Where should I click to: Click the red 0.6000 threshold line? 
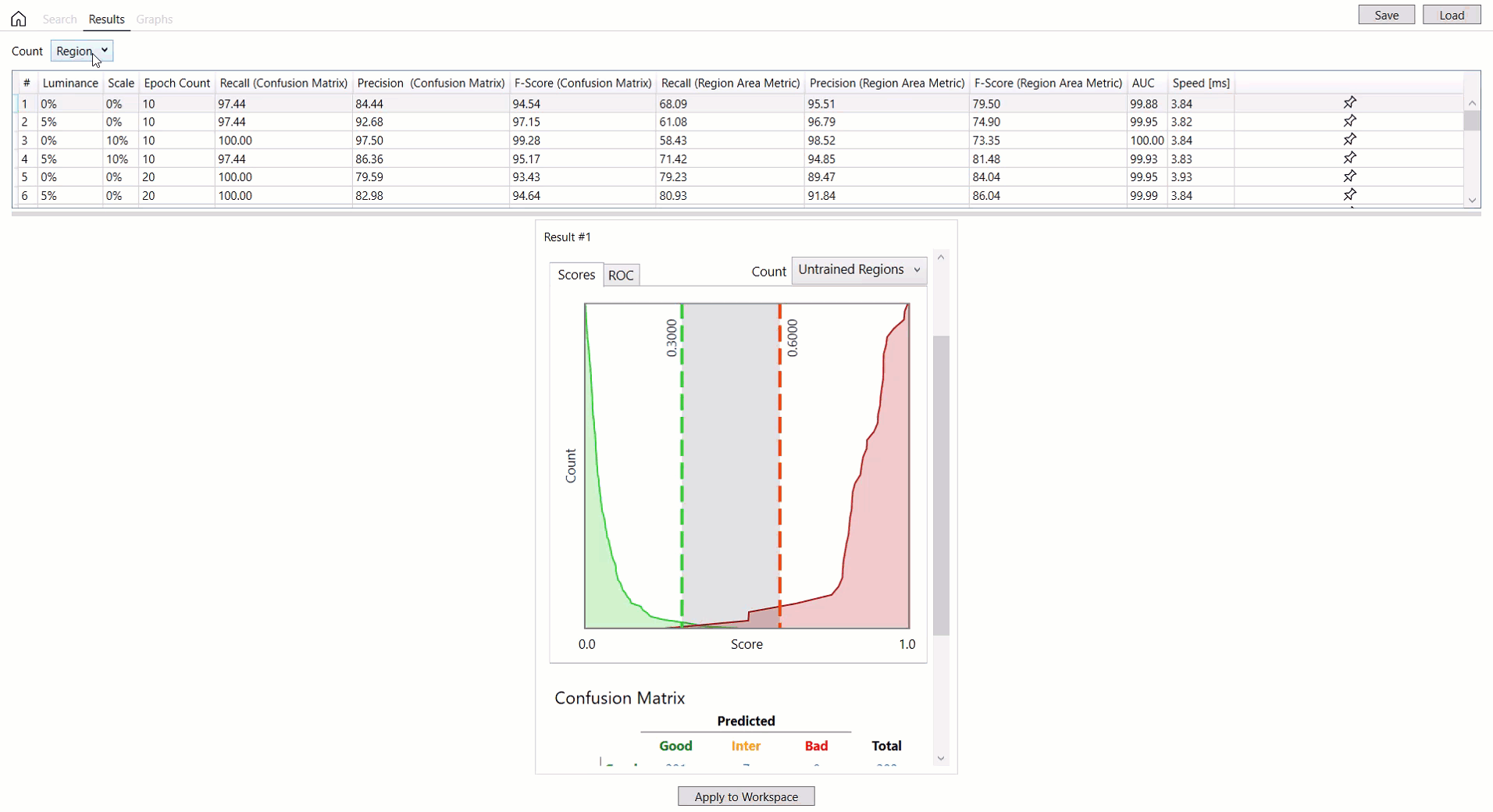click(779, 468)
